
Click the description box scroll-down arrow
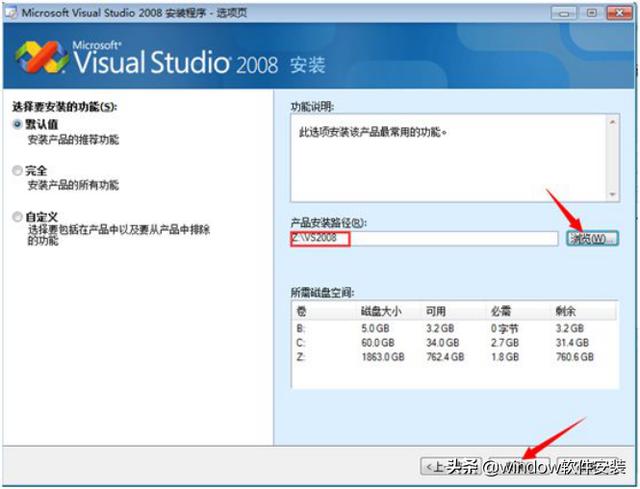(x=612, y=194)
